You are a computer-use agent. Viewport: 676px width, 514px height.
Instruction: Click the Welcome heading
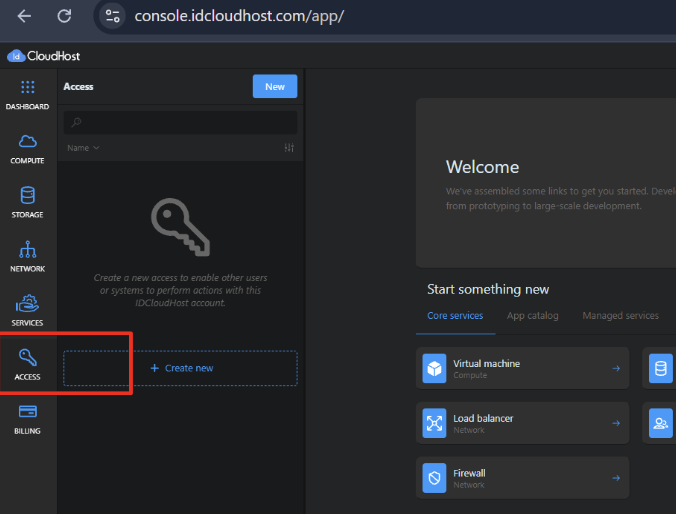(482, 167)
